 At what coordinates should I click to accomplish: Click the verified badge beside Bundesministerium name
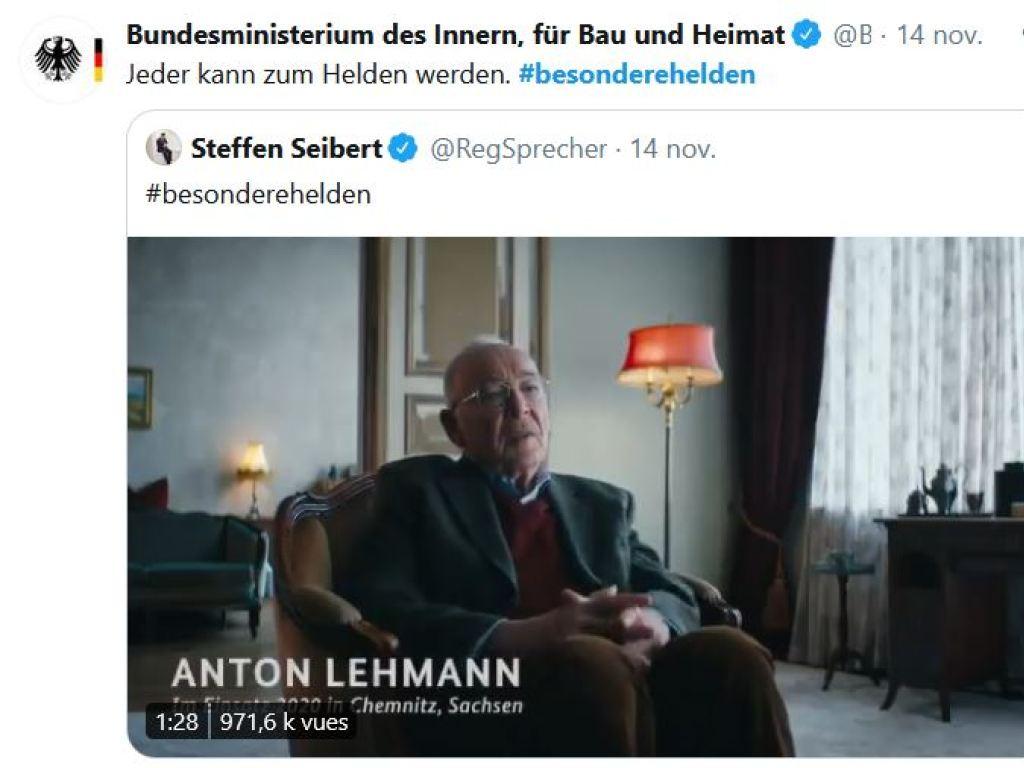coord(807,34)
